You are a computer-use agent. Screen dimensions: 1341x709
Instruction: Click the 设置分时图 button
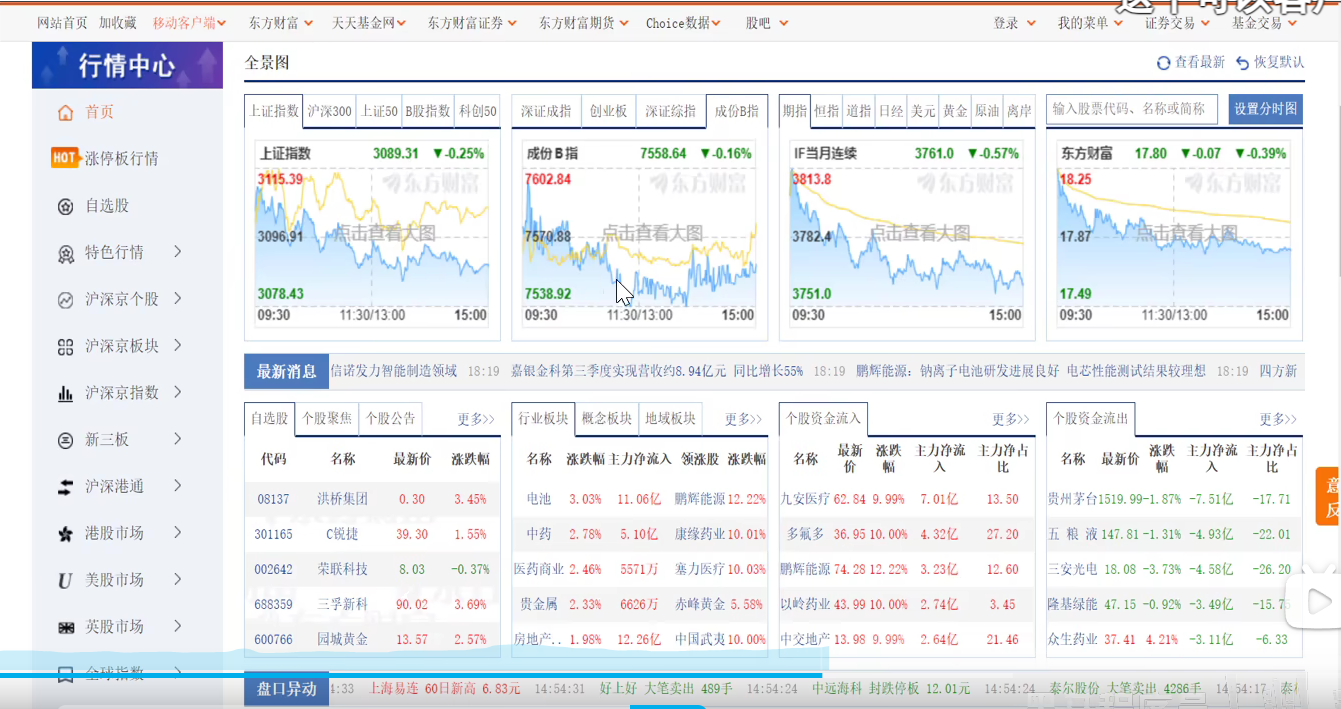(x=1265, y=109)
